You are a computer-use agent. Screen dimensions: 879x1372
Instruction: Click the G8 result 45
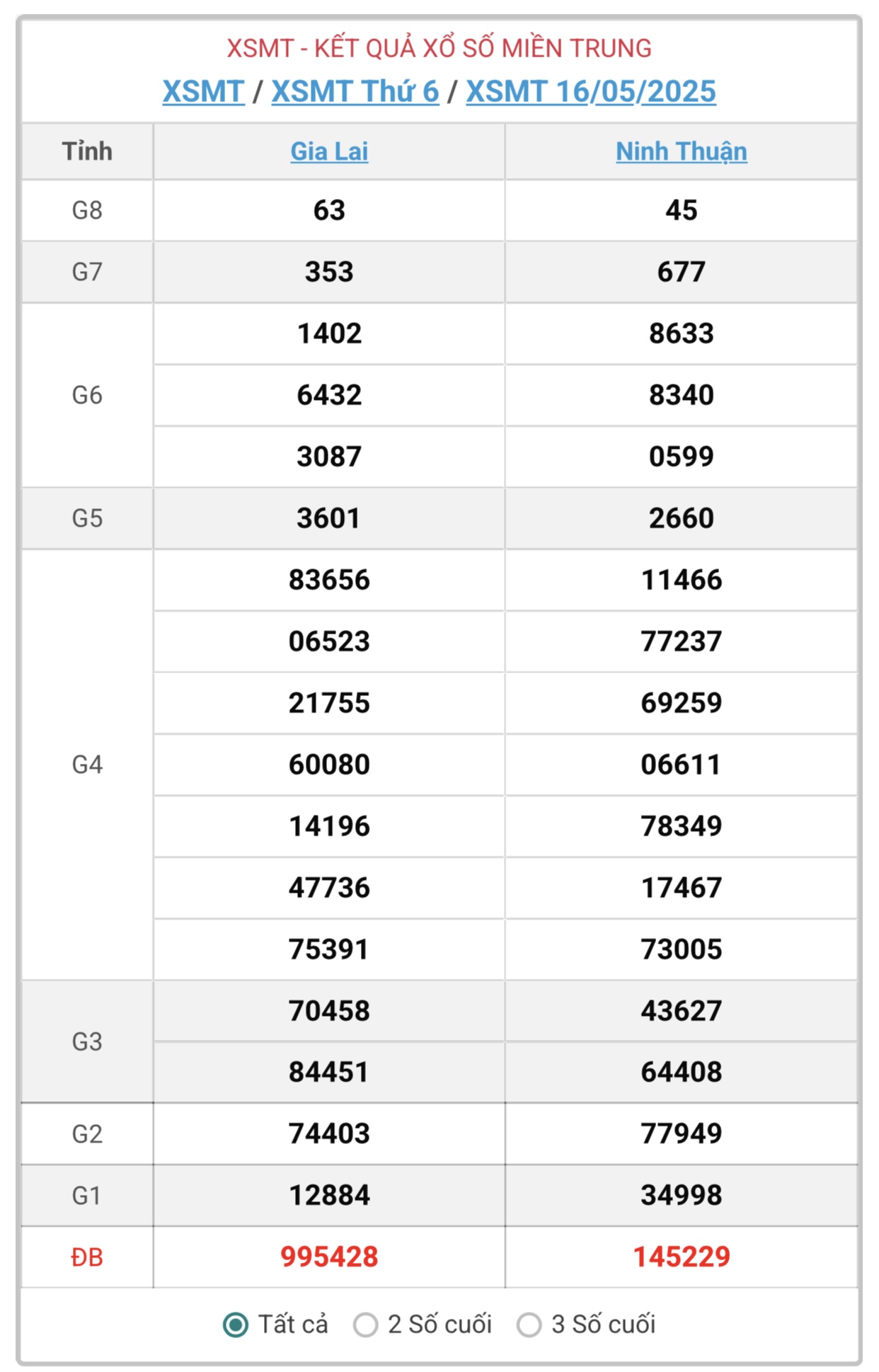tap(681, 210)
